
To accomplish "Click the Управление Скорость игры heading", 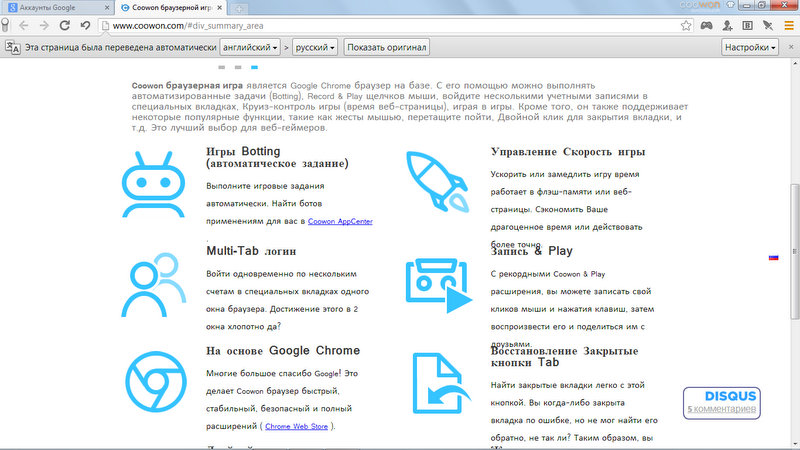I will 568,152.
